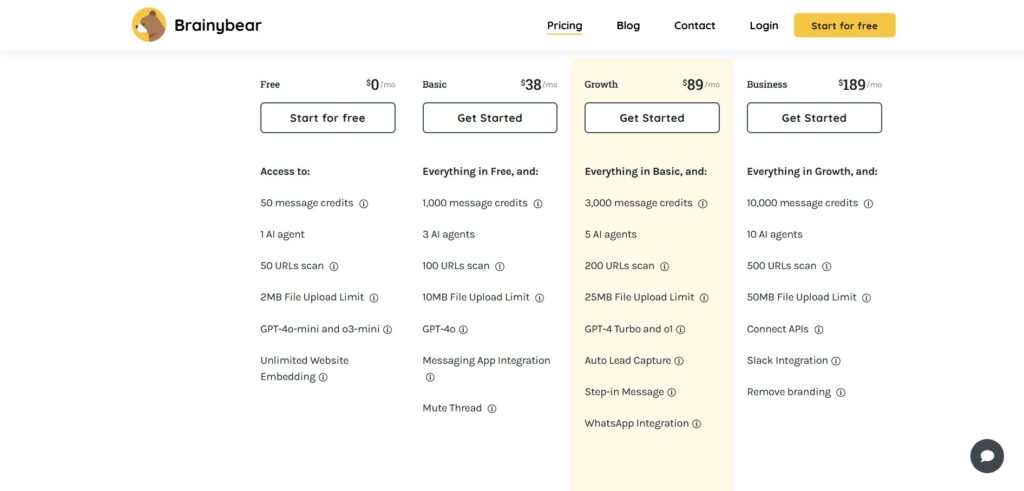This screenshot has height=491, width=1024.
Task: Show info icon for Mute Thread
Action: tap(492, 409)
